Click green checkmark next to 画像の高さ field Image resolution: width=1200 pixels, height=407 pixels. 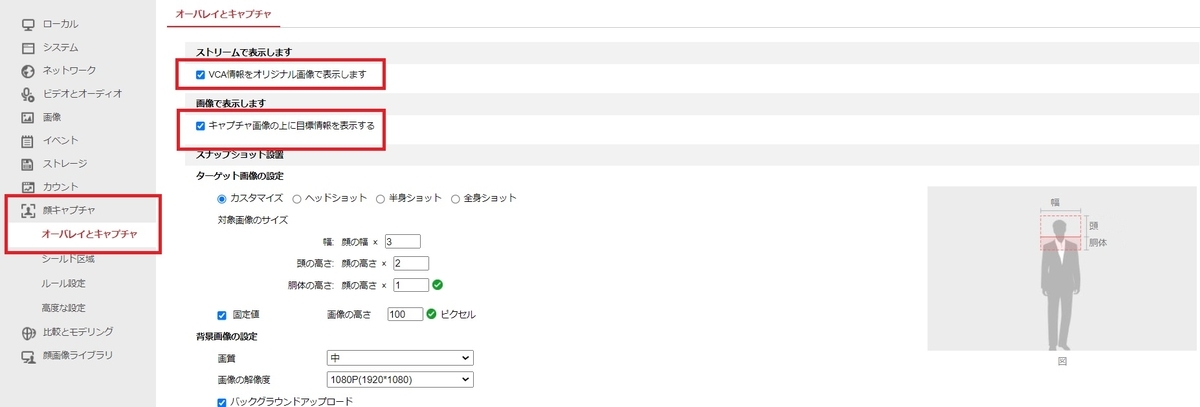point(432,314)
